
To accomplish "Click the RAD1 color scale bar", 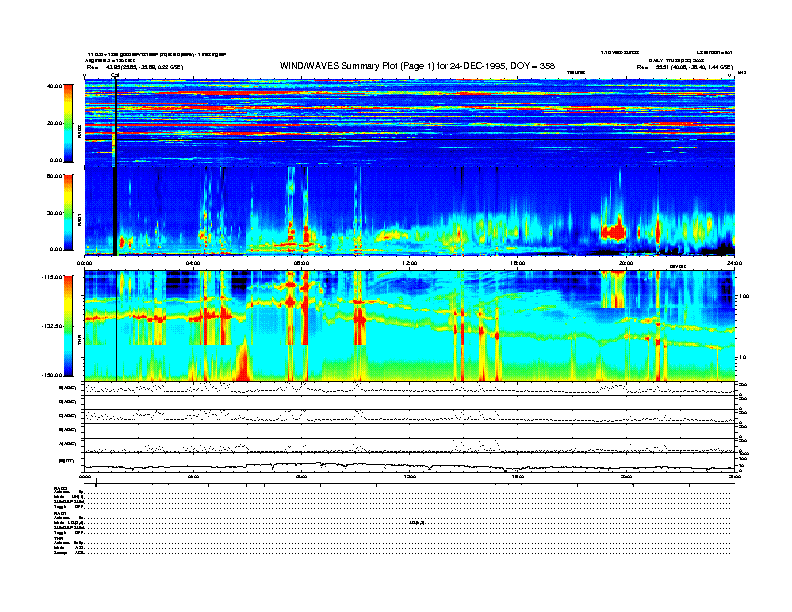I will point(66,212).
